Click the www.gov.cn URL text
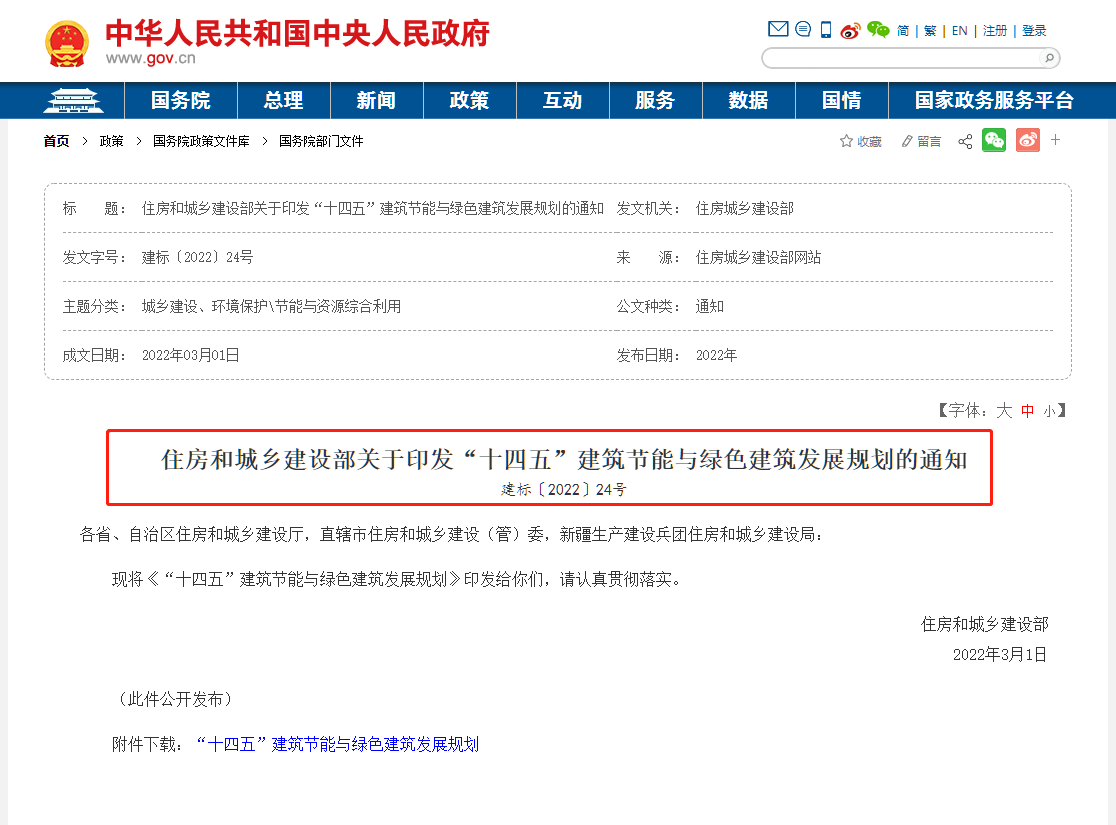The width and height of the screenshot is (1116, 825). click(151, 58)
